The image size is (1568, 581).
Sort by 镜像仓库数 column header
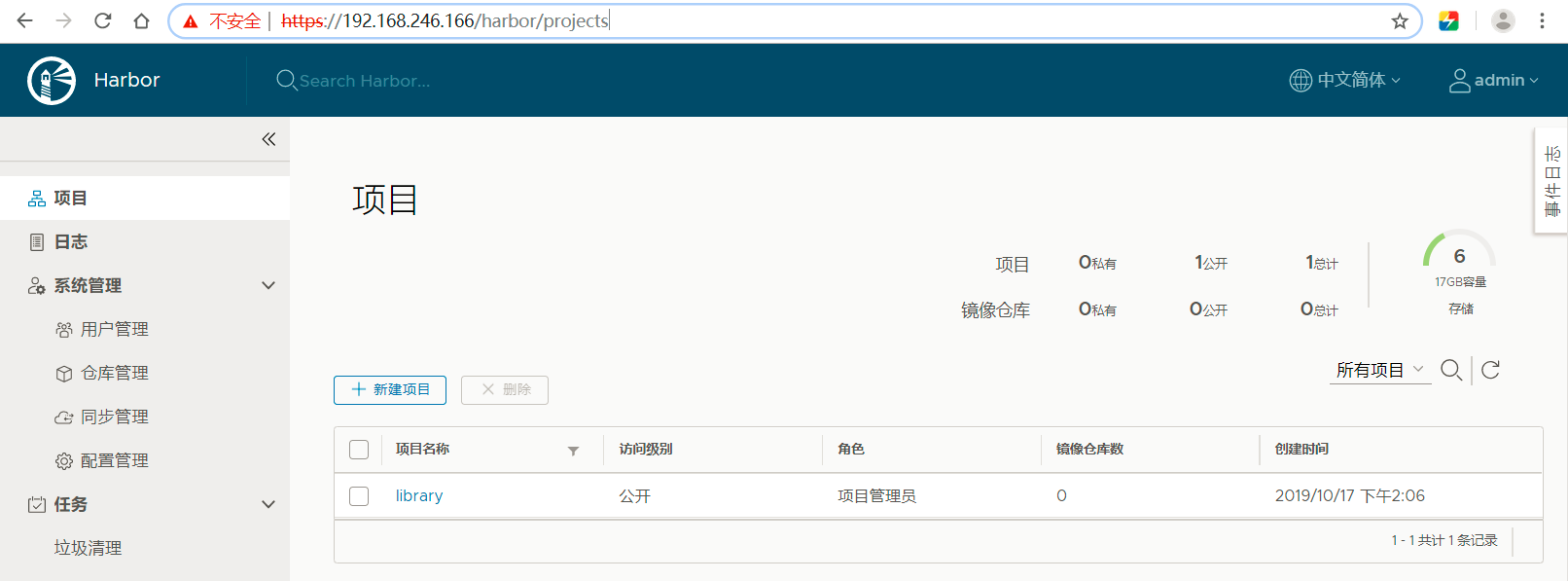(x=1089, y=449)
